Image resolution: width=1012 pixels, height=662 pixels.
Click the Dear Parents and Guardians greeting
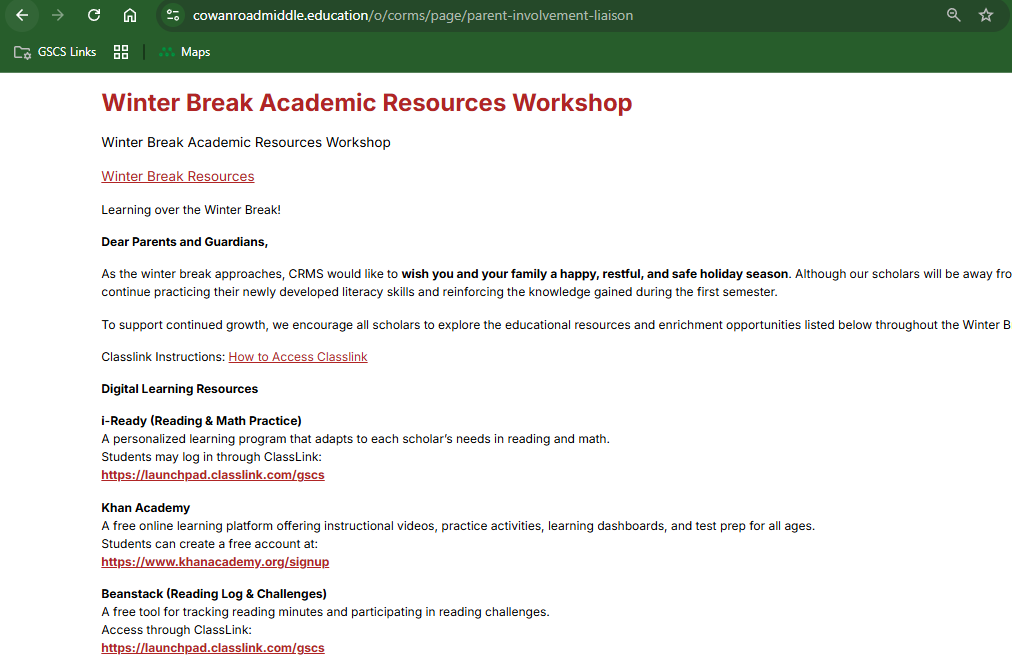tap(185, 242)
